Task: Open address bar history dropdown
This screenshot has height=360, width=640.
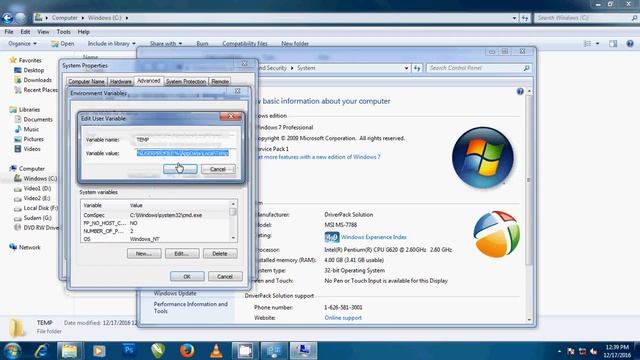Action: pos(514,18)
